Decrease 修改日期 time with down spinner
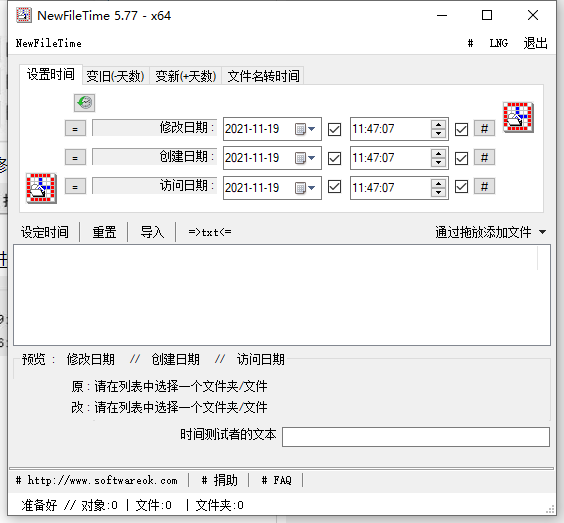This screenshot has height=523, width=564. point(438,133)
